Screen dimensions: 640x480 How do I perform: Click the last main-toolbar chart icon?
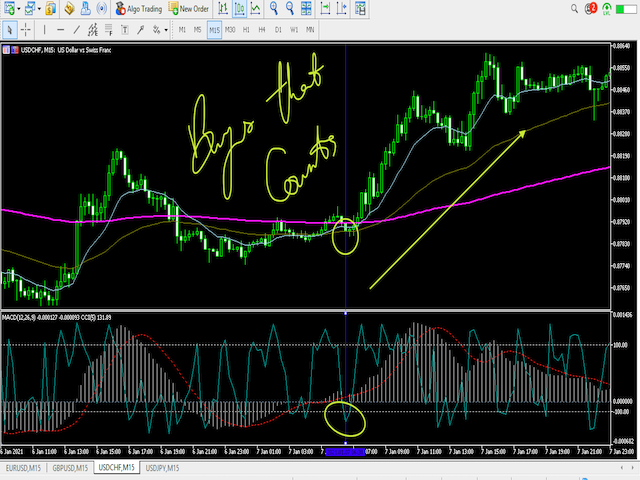[x=360, y=8]
